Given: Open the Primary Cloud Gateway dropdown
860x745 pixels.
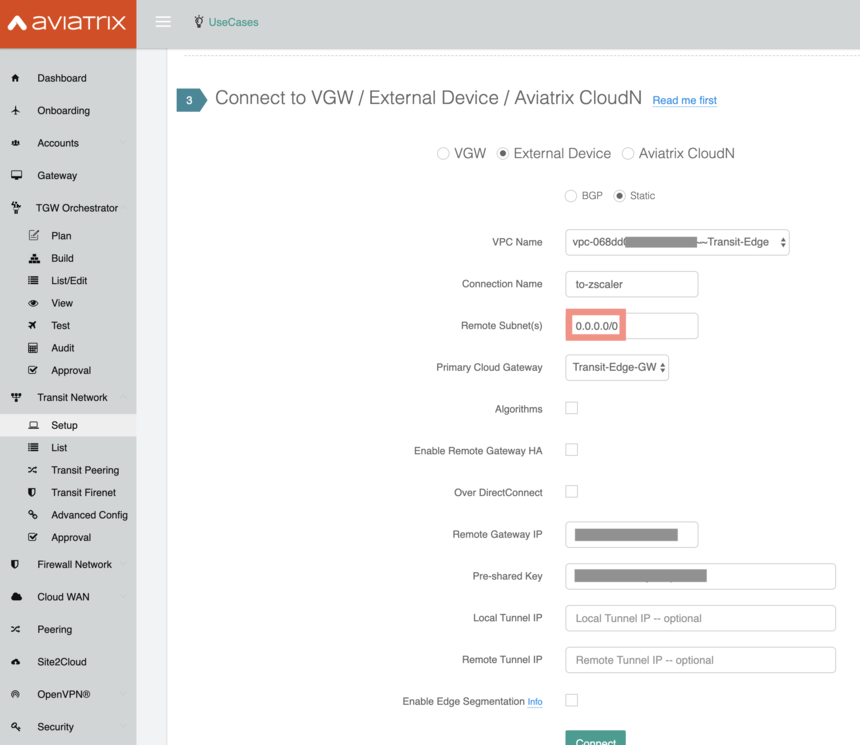Looking at the screenshot, I should click(617, 368).
